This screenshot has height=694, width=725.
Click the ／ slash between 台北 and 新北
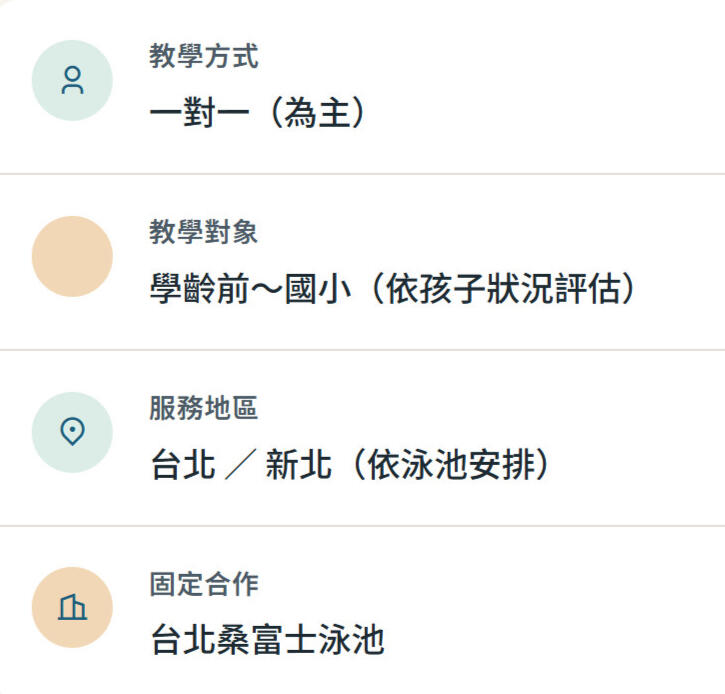pyautogui.click(x=241, y=465)
